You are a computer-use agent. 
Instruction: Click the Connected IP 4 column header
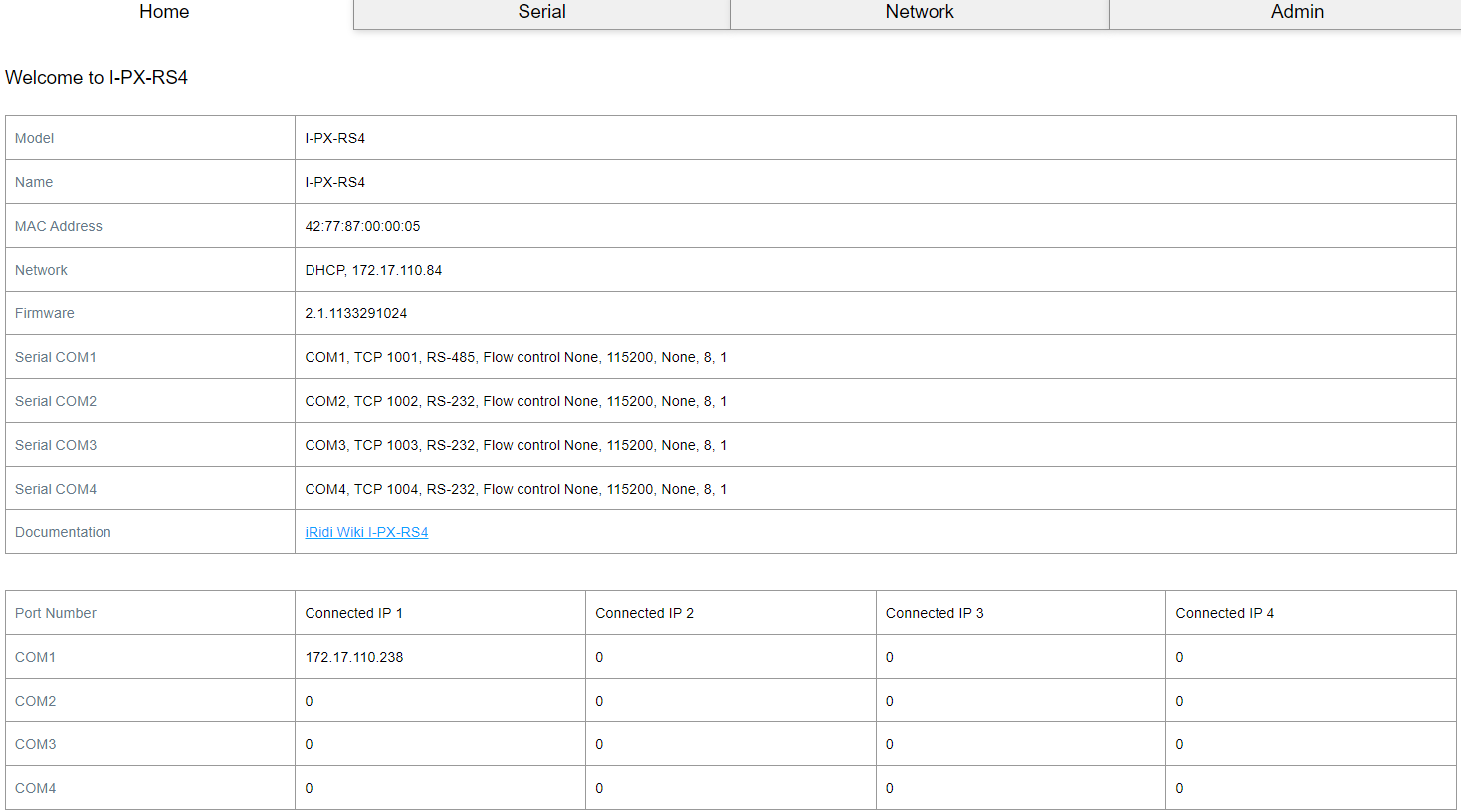(1224, 613)
